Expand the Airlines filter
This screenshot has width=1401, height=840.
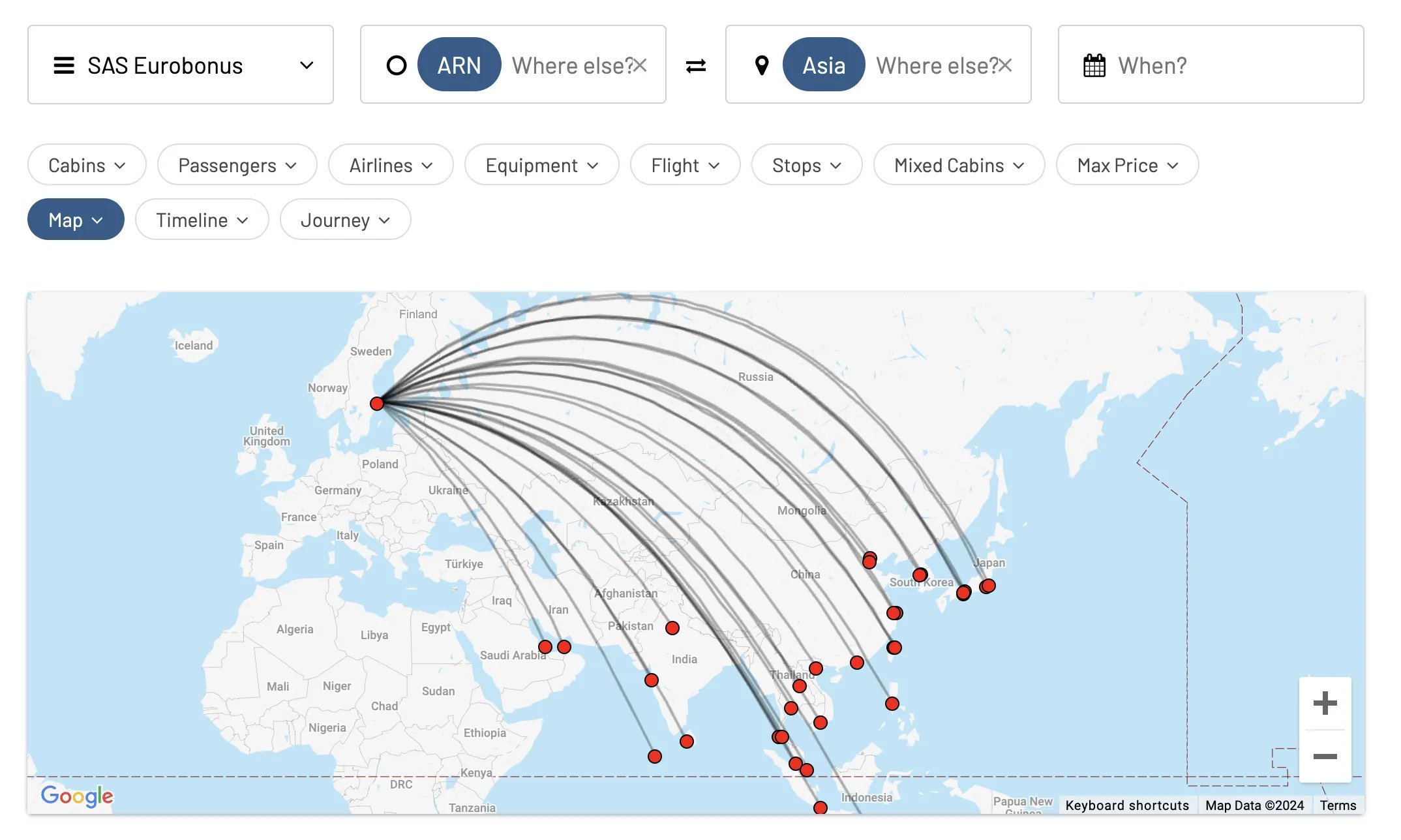click(391, 165)
